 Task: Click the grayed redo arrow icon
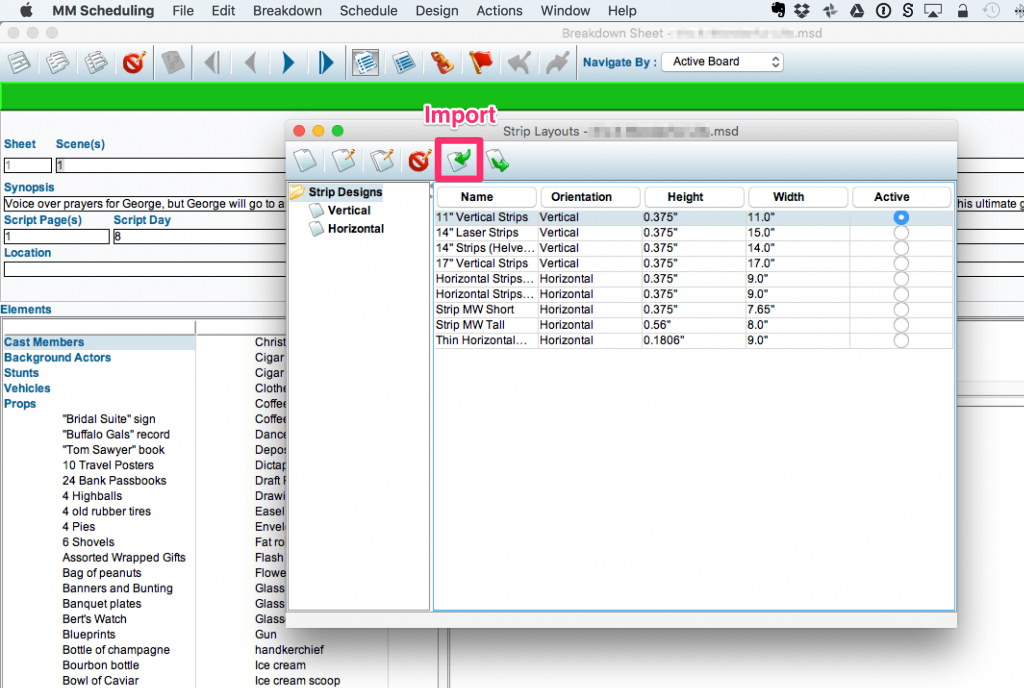pyautogui.click(x=558, y=63)
